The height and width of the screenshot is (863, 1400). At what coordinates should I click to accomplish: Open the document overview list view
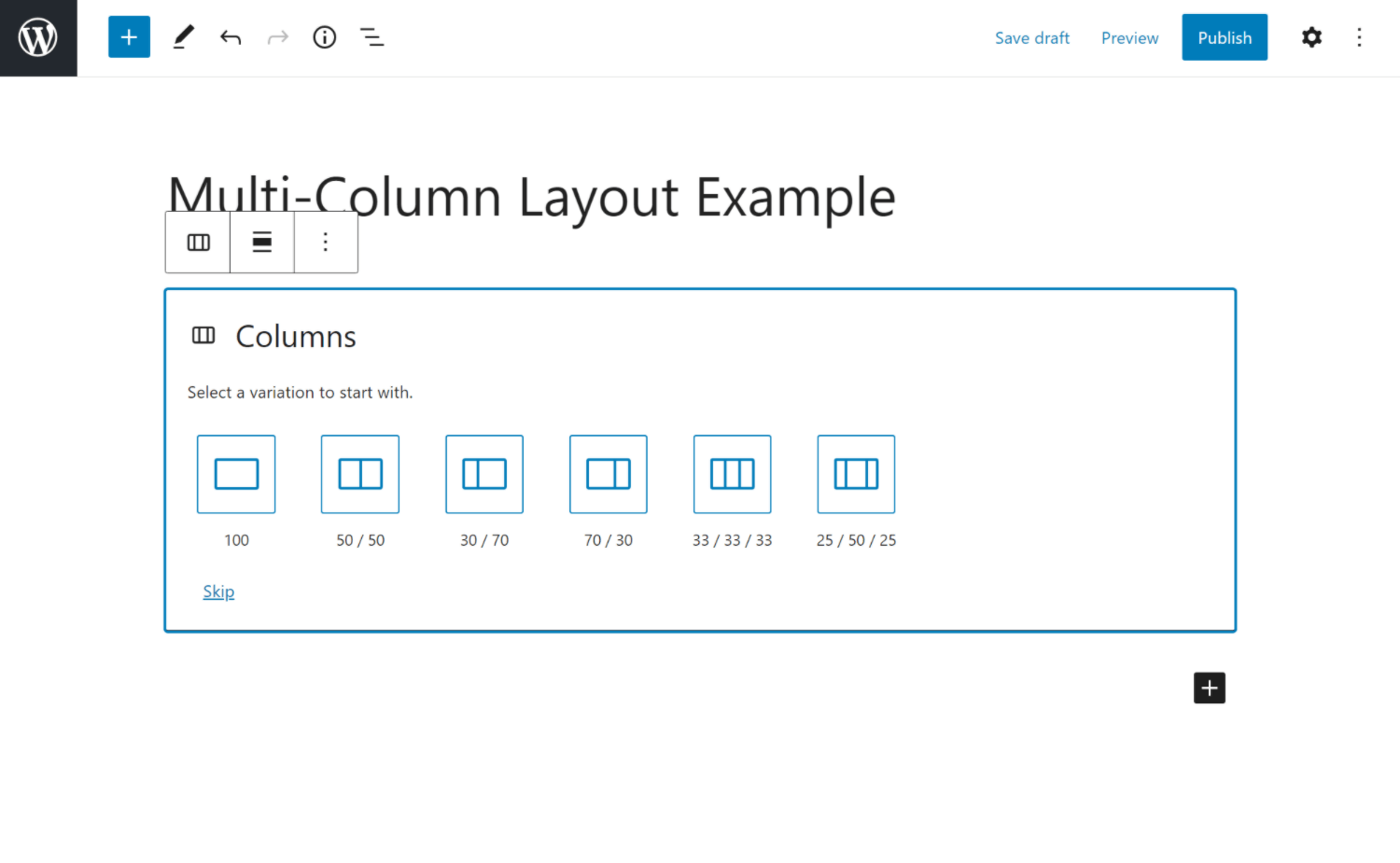point(371,36)
